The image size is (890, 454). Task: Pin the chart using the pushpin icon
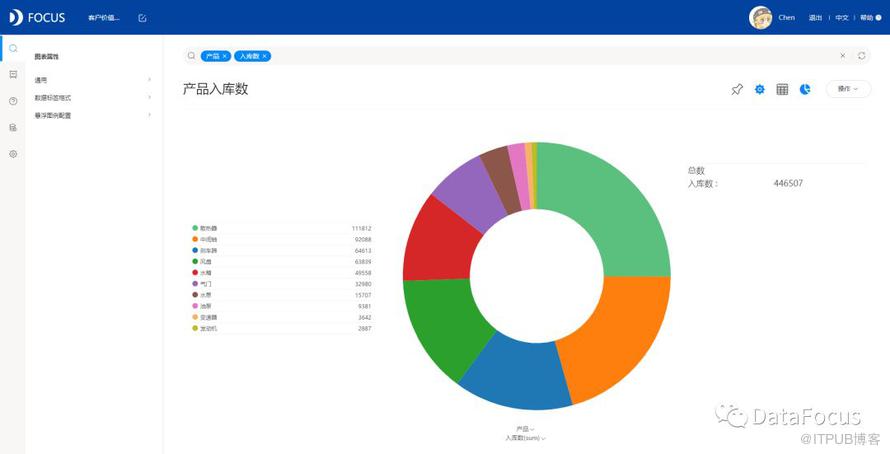point(737,89)
